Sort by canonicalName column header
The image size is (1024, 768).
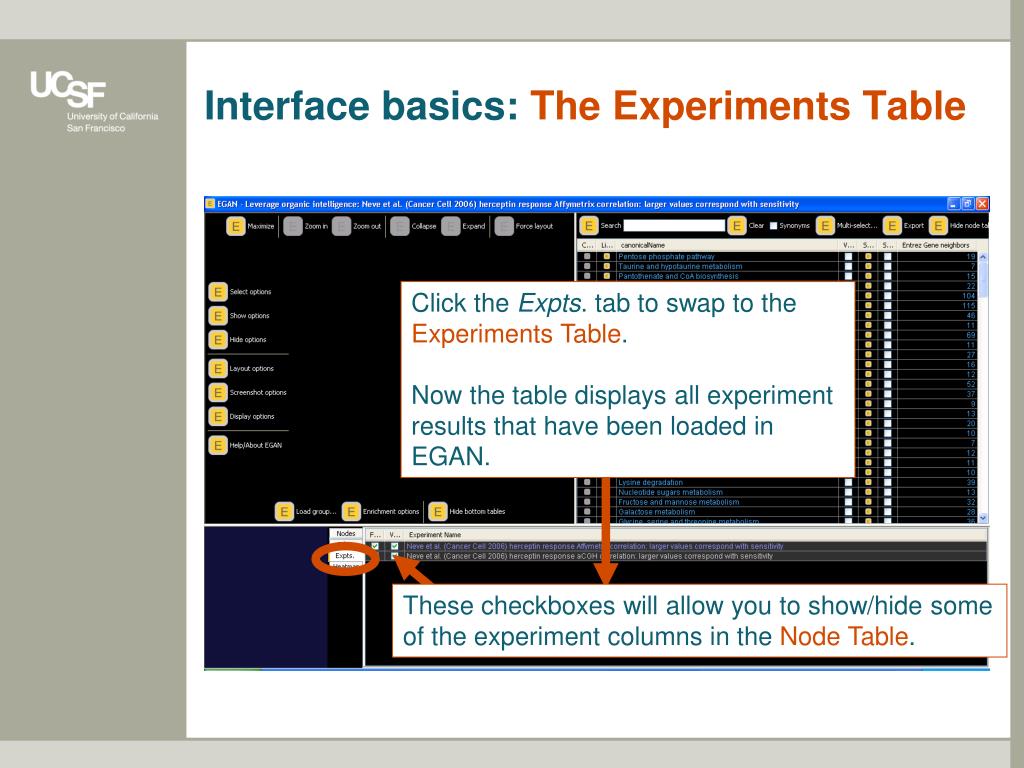[x=727, y=245]
